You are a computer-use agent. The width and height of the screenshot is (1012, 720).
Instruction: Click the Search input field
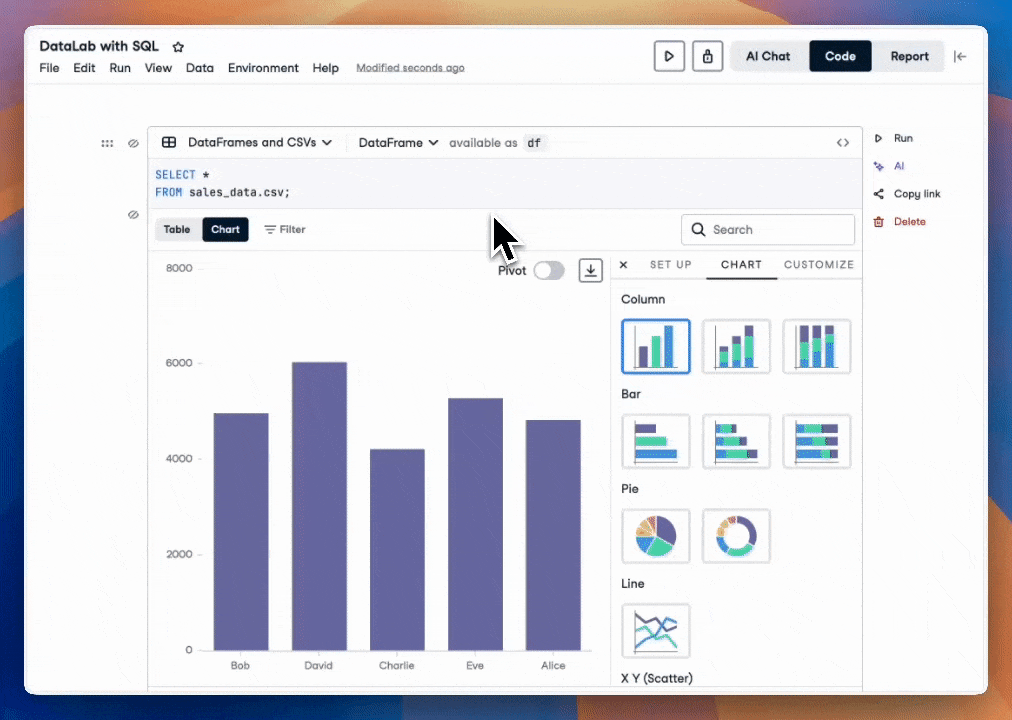coord(768,230)
